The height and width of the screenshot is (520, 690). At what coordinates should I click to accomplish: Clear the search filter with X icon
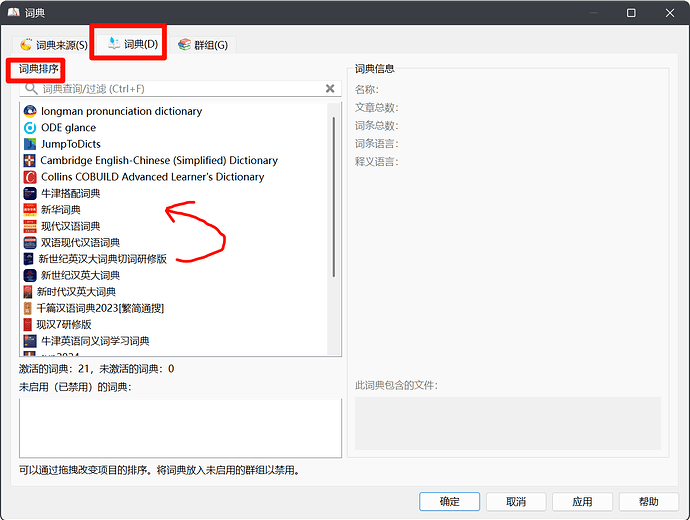tap(330, 89)
